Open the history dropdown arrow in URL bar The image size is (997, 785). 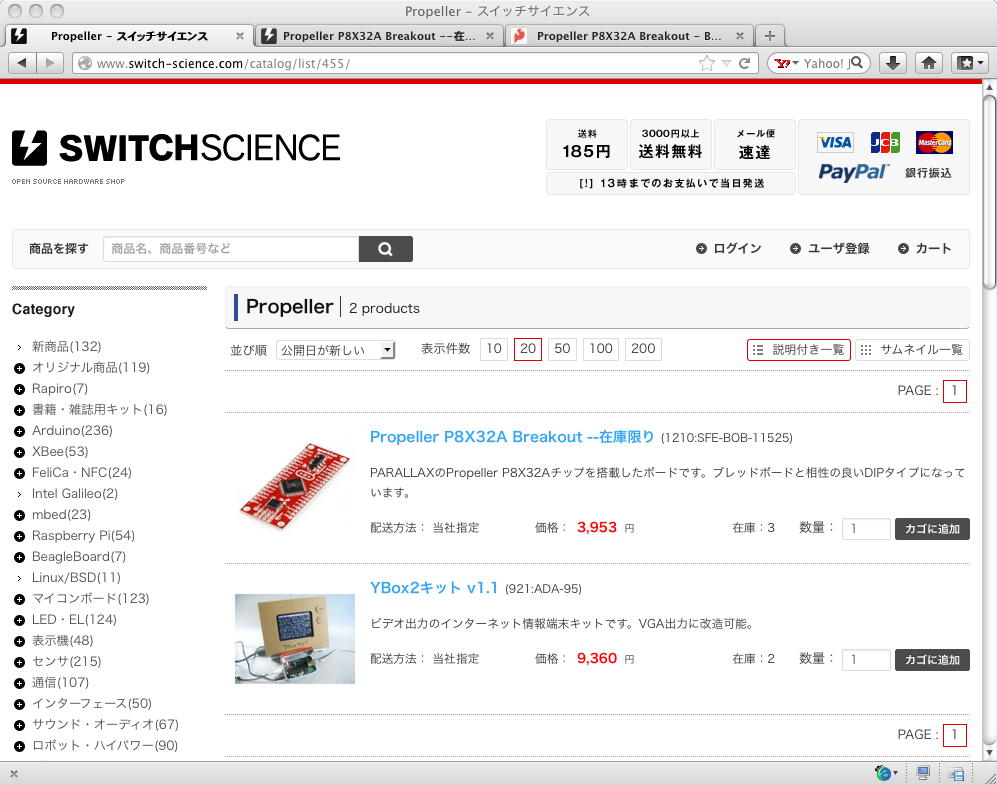coord(726,63)
